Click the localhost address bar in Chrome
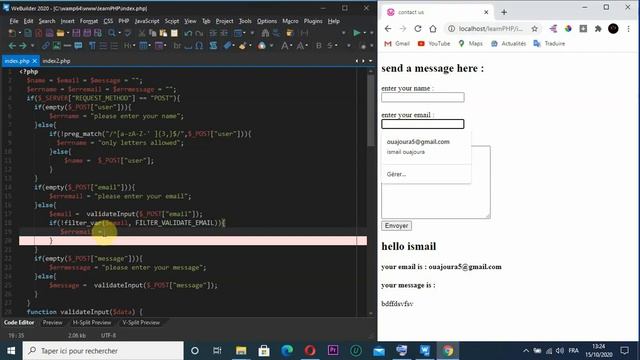The image size is (640, 360). 491,29
